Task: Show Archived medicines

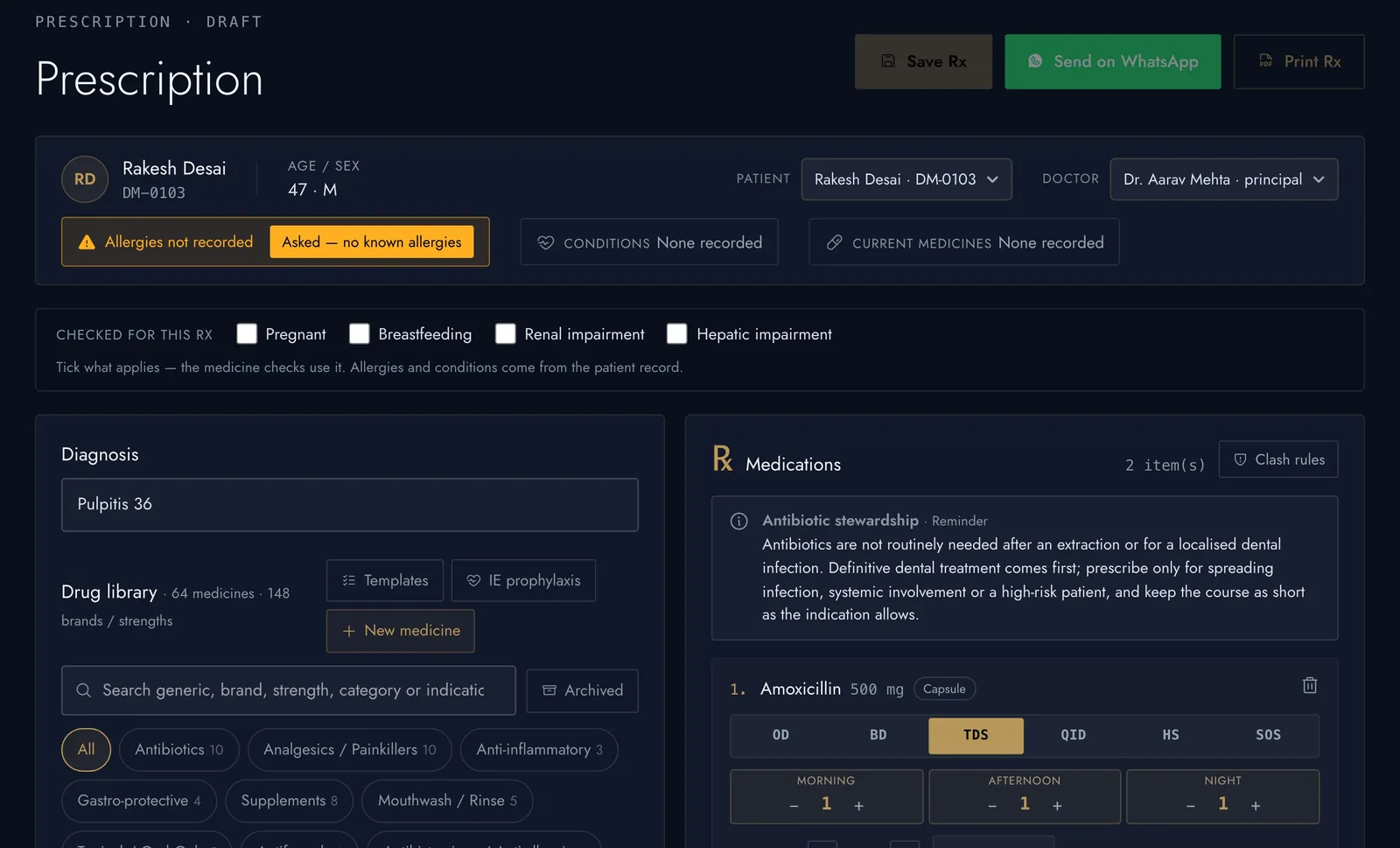Action: [x=583, y=690]
